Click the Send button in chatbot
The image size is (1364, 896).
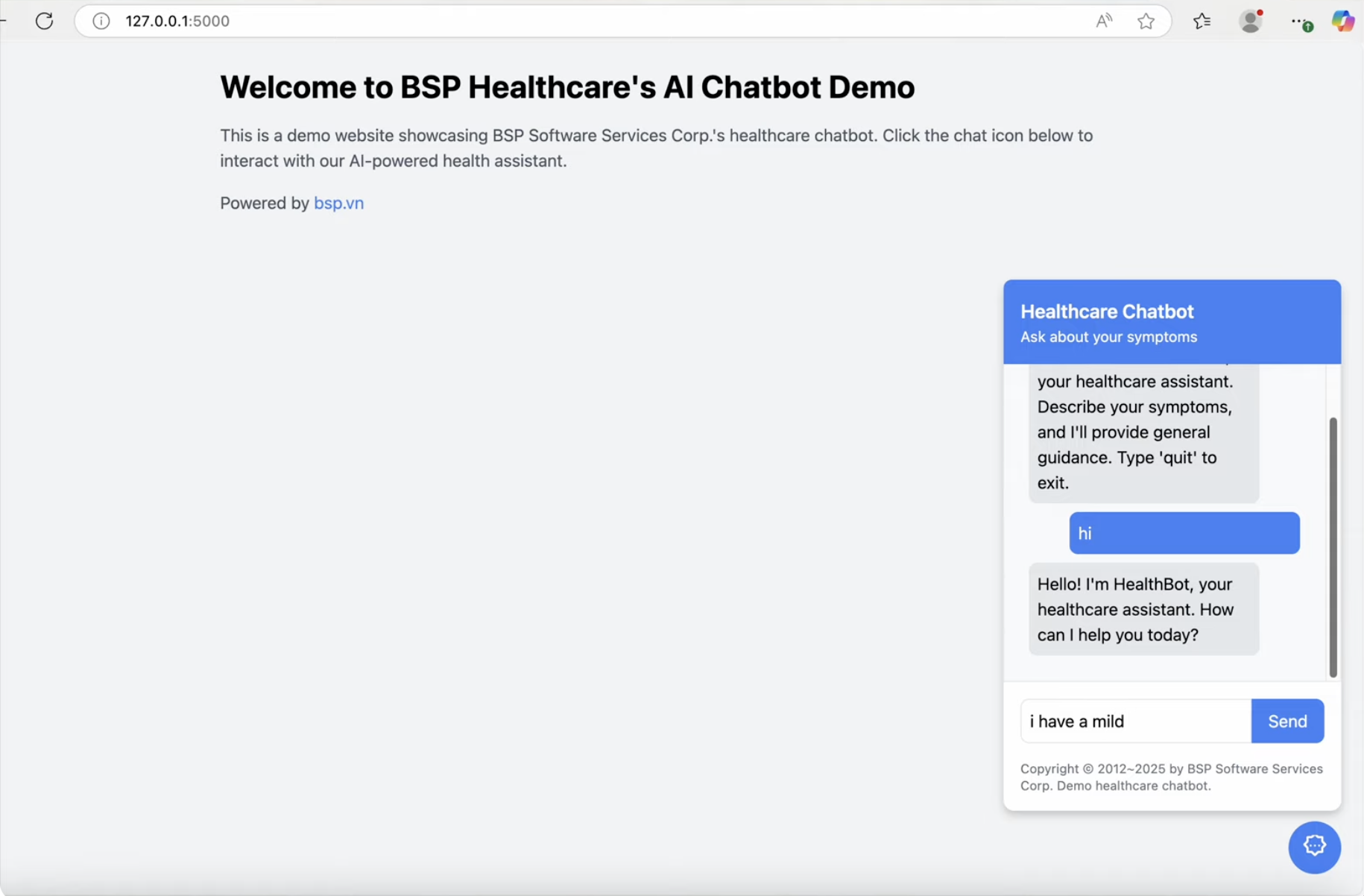(1287, 721)
